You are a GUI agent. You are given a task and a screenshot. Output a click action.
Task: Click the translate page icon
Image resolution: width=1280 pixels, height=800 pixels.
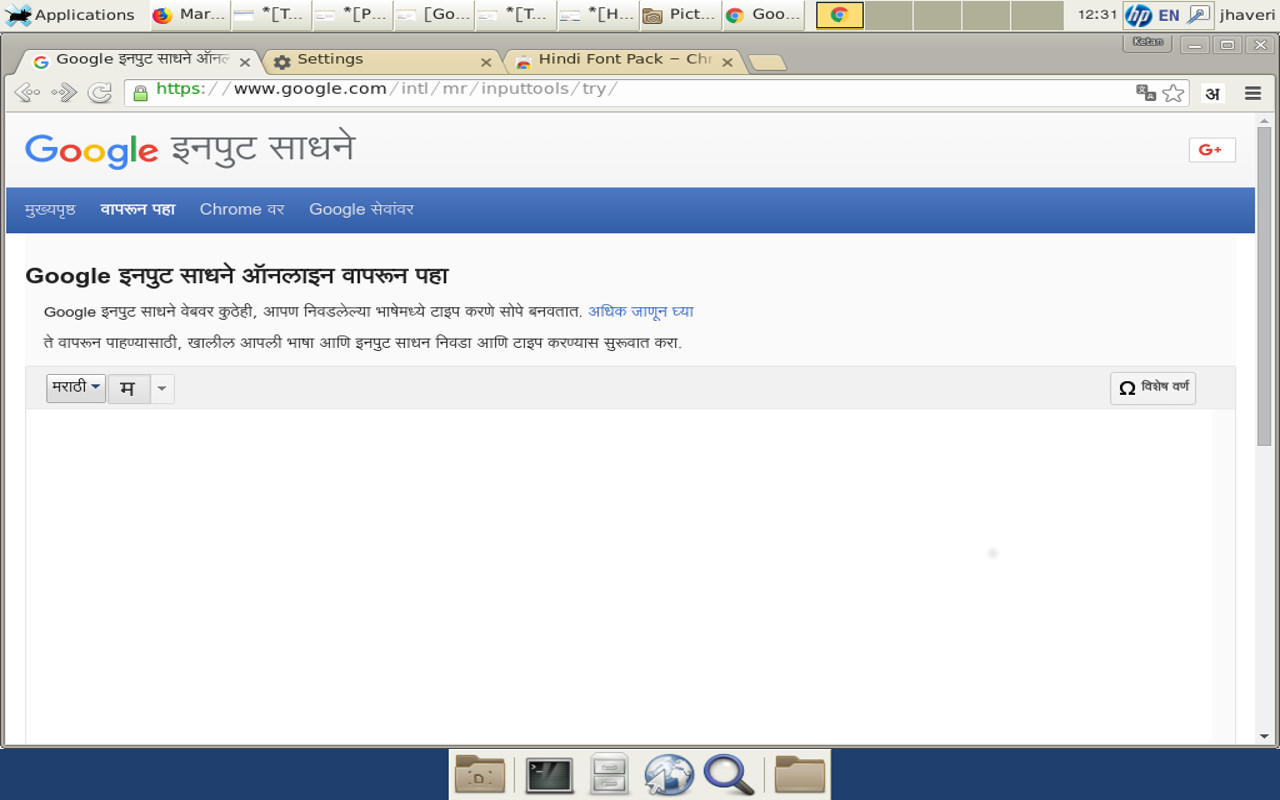click(1146, 93)
